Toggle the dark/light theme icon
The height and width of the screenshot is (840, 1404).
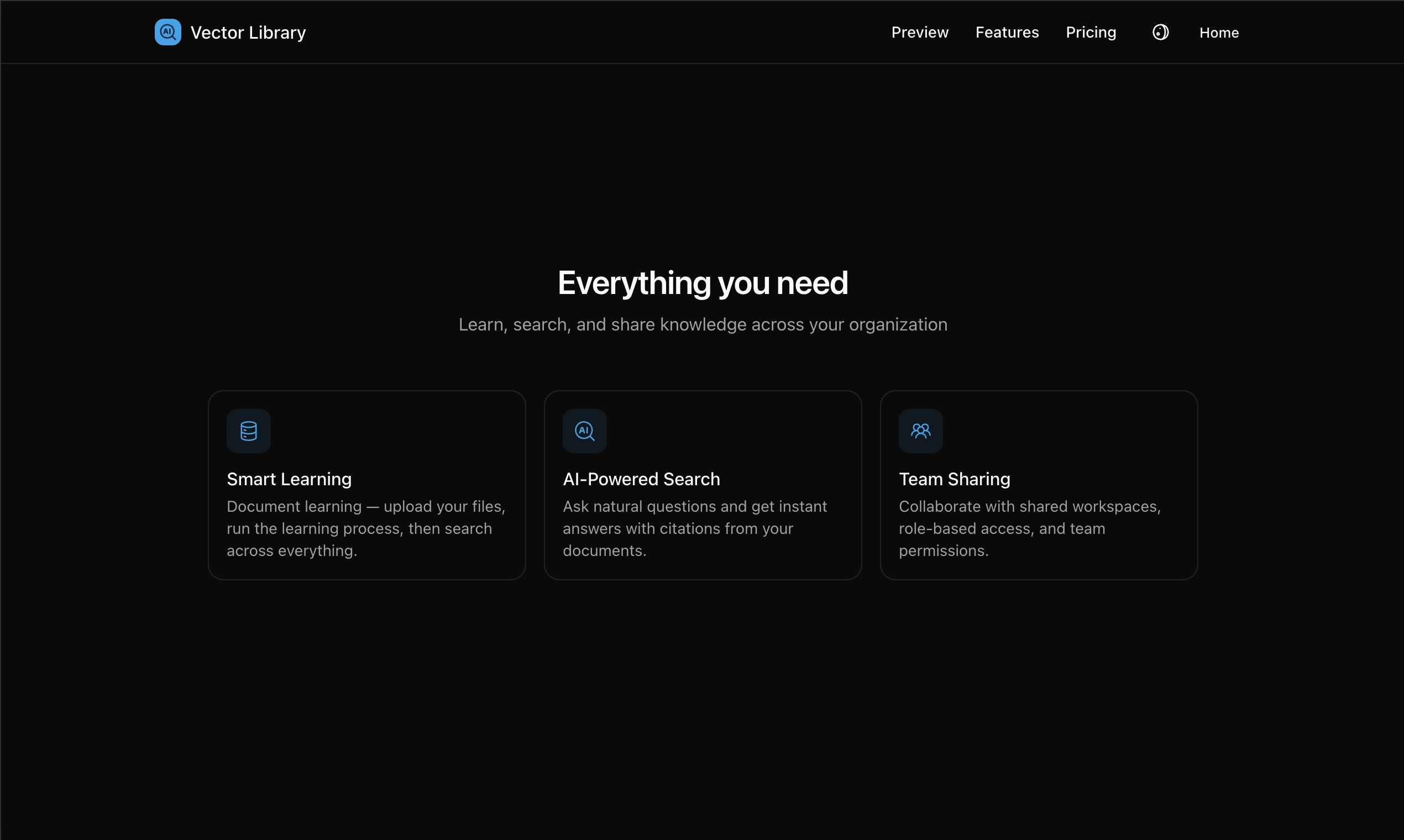1160,32
